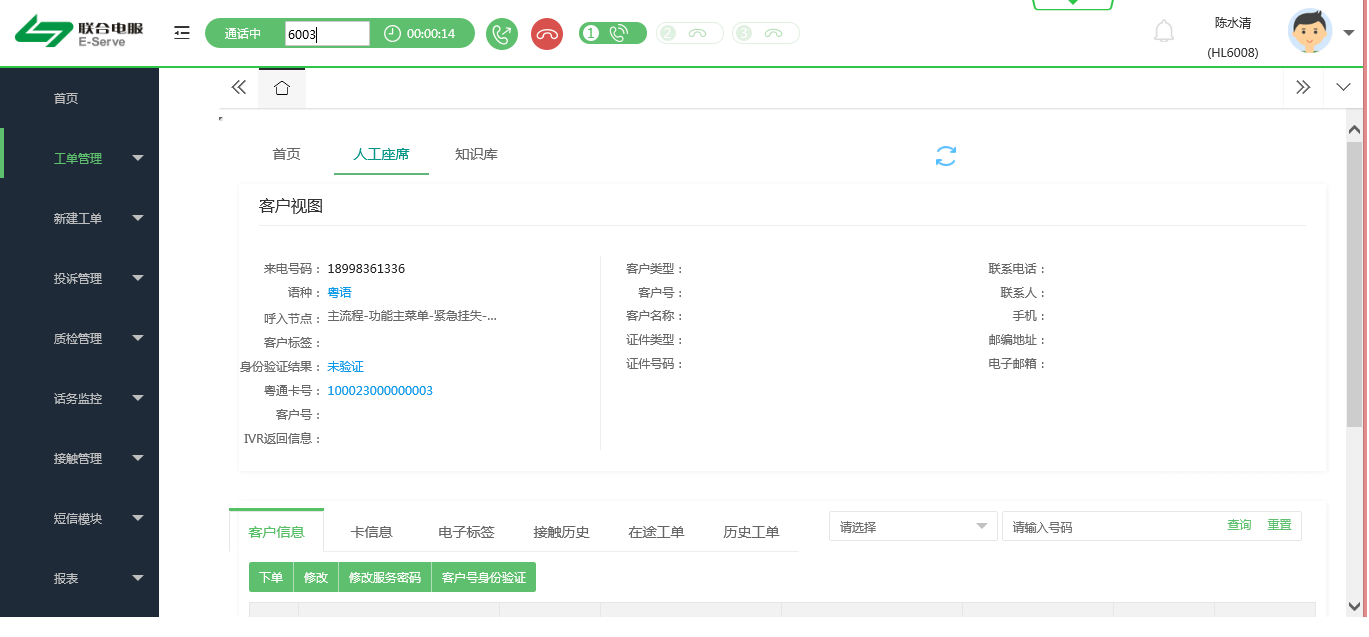Click the green call transfer icon
The image size is (1369, 637).
[x=502, y=34]
